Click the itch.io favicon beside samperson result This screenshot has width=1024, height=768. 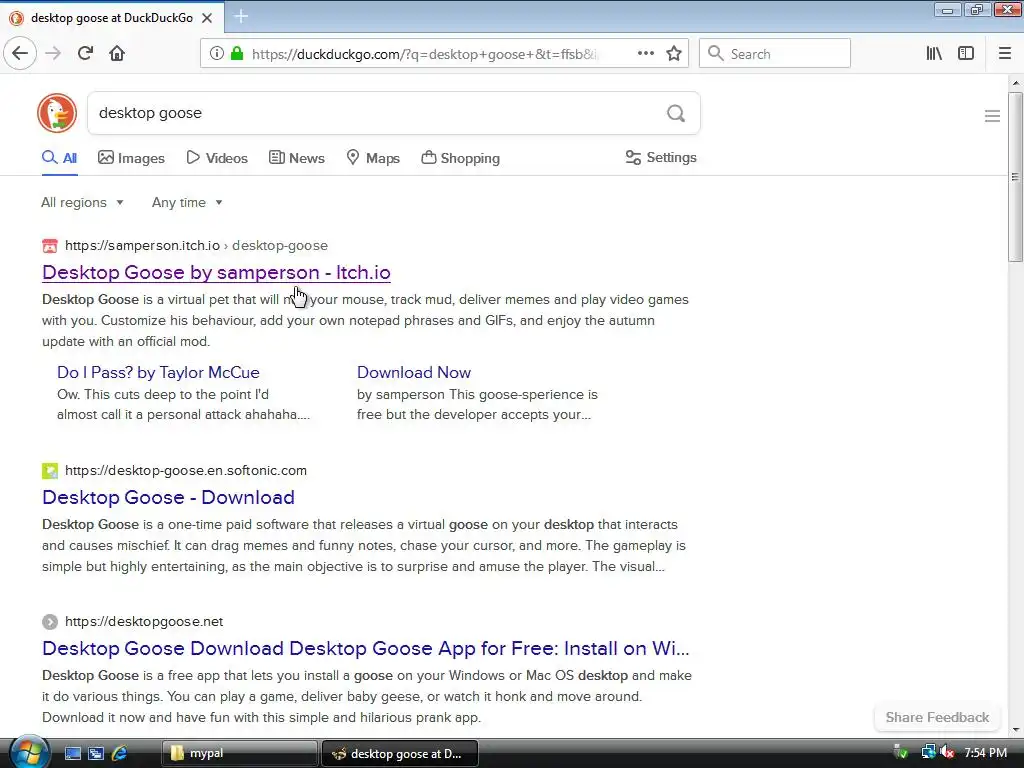click(50, 246)
